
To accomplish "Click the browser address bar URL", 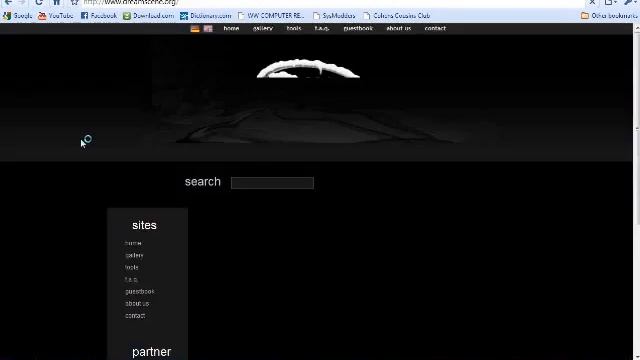I will (x=131, y=2).
